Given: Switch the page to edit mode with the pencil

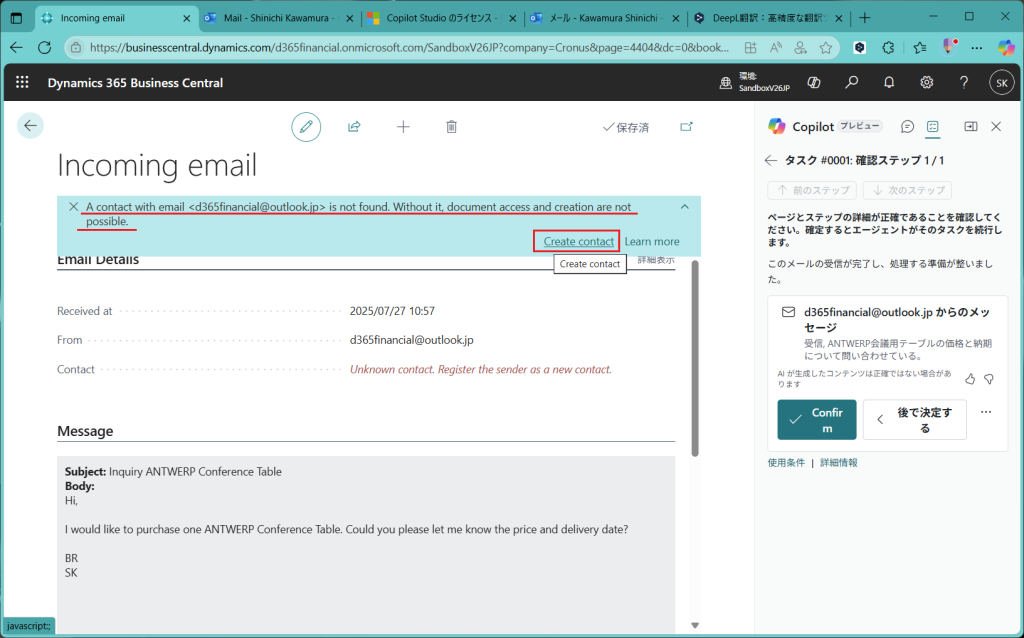Looking at the screenshot, I should (x=306, y=127).
